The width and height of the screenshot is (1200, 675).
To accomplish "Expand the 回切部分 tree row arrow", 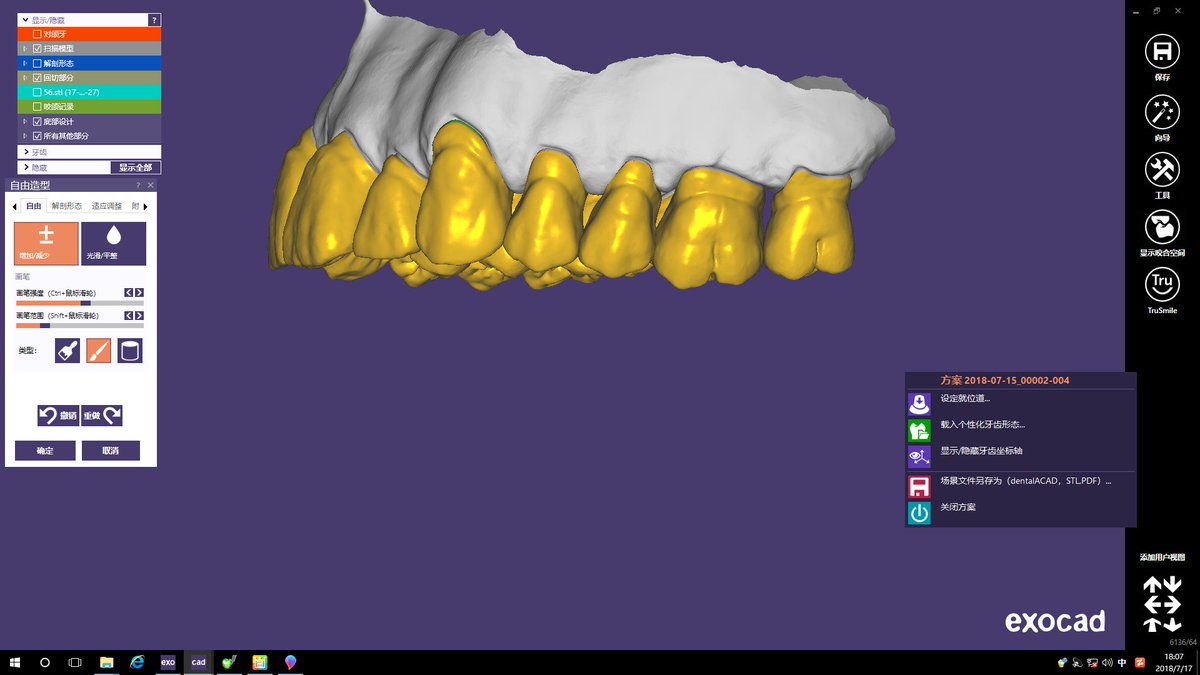I will coord(26,77).
